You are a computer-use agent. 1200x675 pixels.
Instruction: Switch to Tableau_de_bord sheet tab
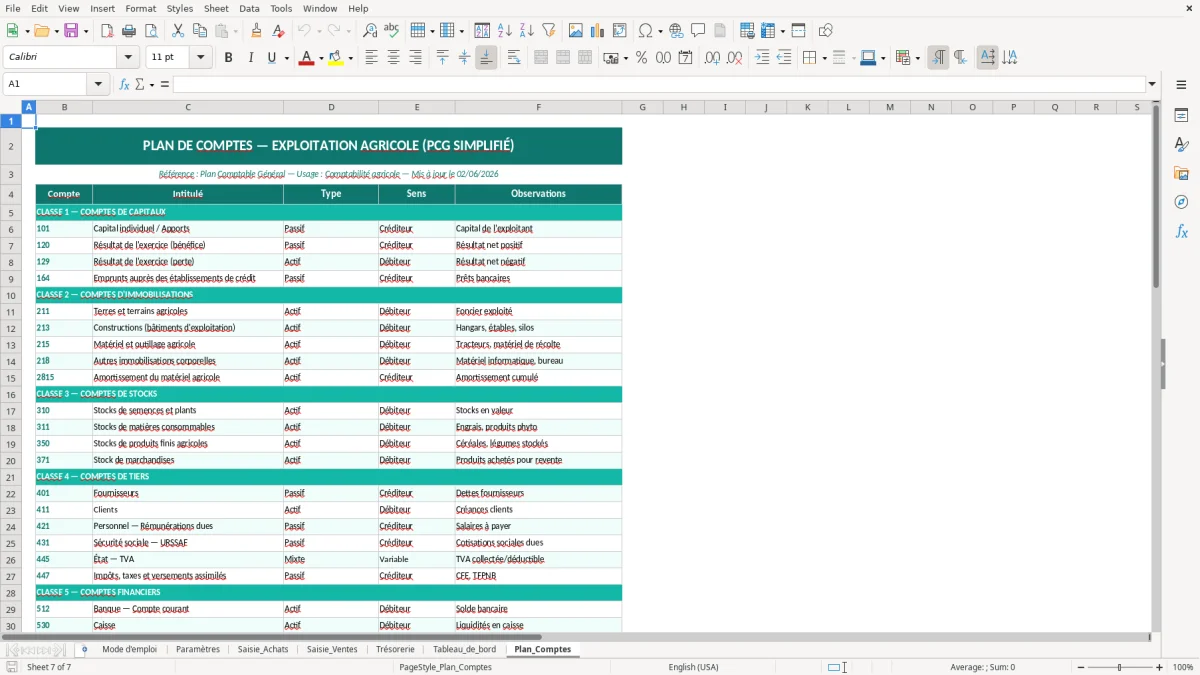click(464, 649)
